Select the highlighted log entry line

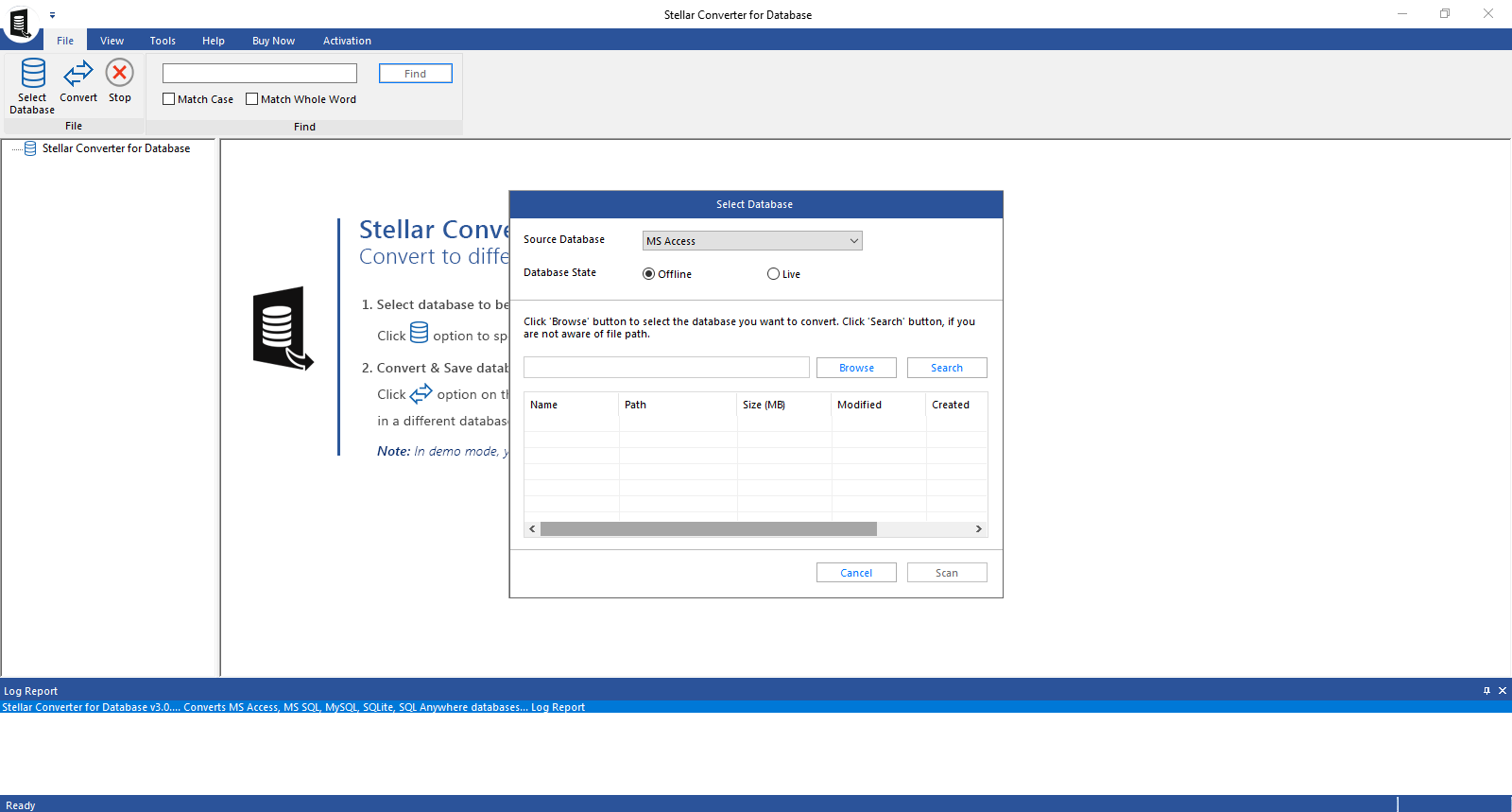point(756,707)
